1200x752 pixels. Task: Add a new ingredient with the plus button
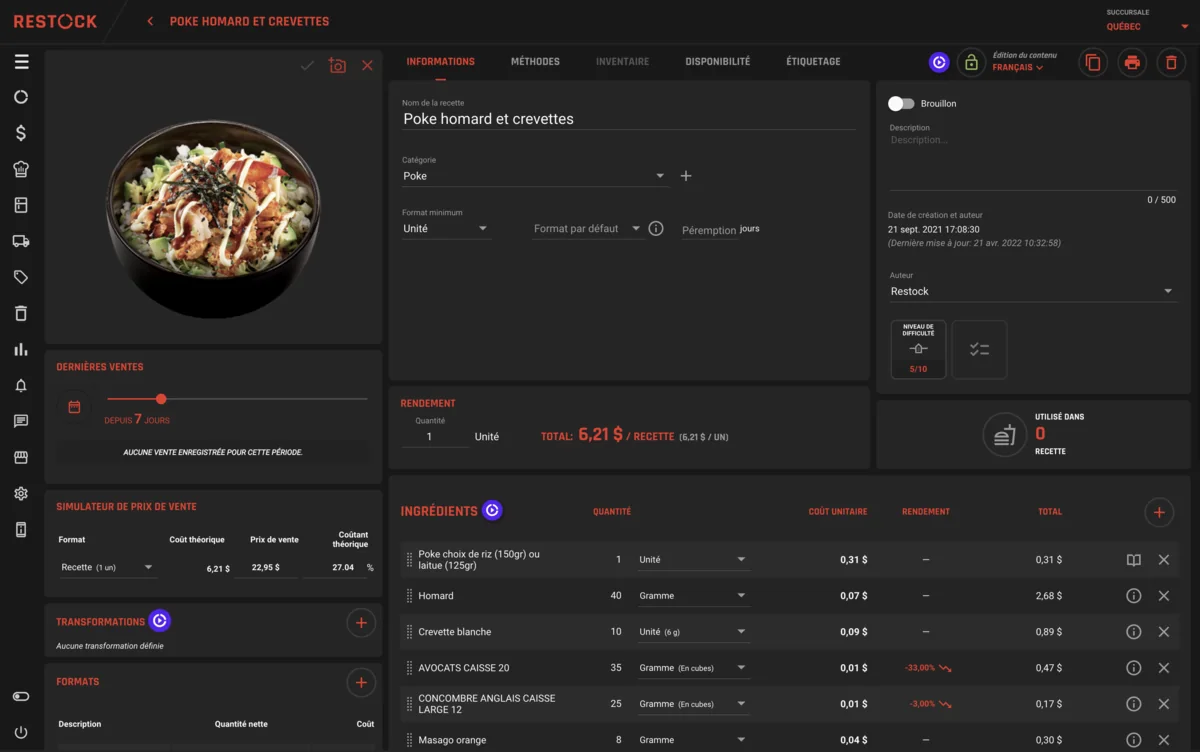point(1159,513)
